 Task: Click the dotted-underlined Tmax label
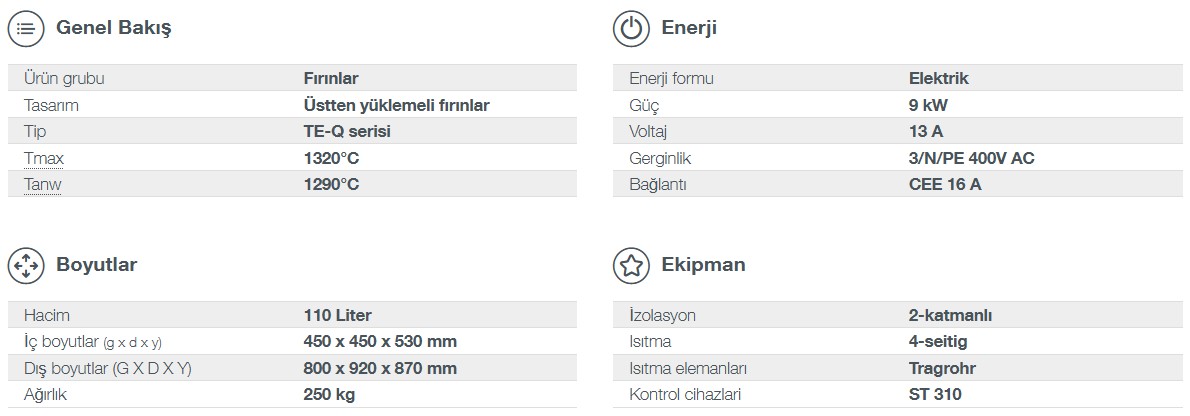43,158
